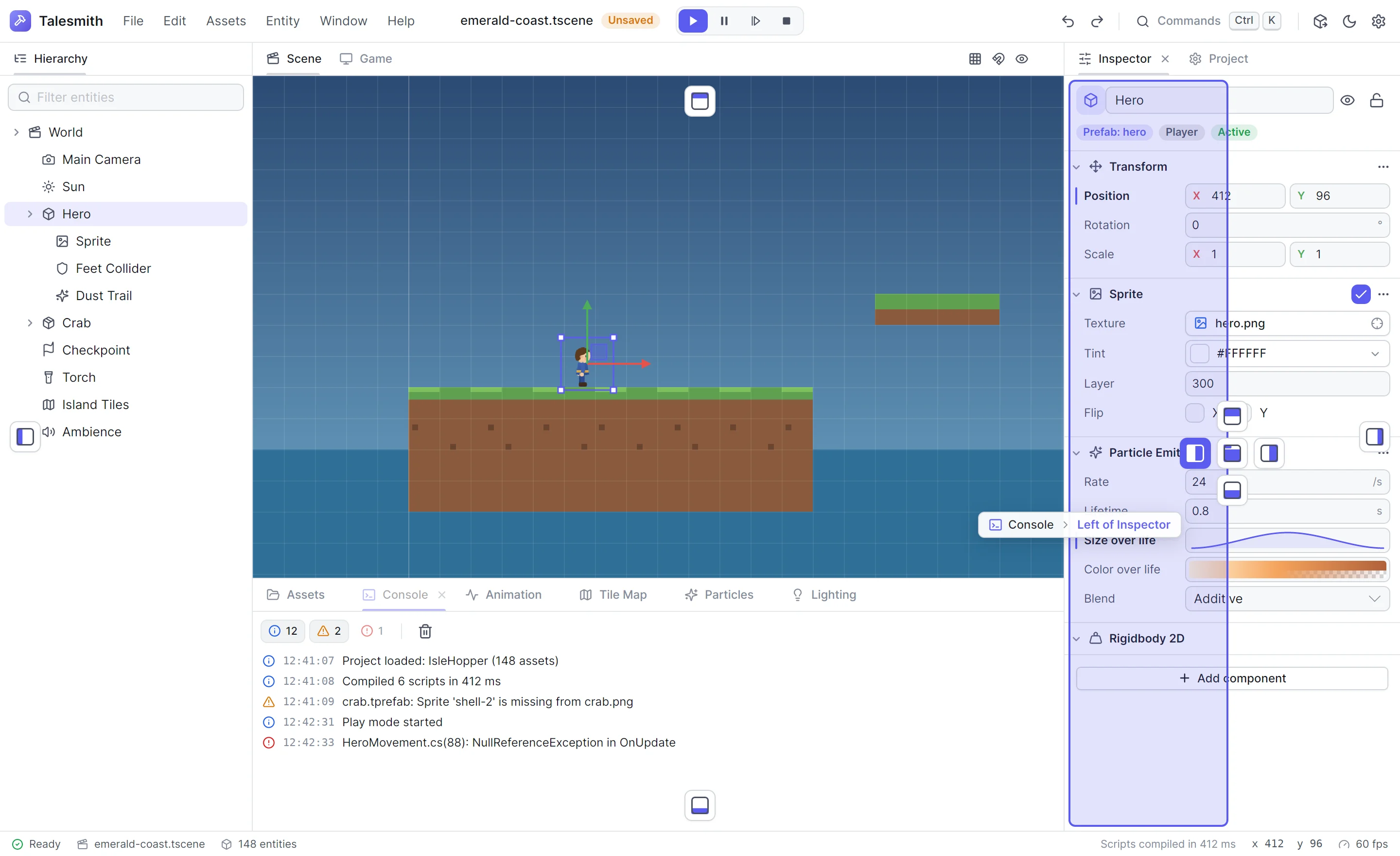This screenshot has height=856, width=1400.
Task: Redo the last undone action
Action: (1097, 21)
